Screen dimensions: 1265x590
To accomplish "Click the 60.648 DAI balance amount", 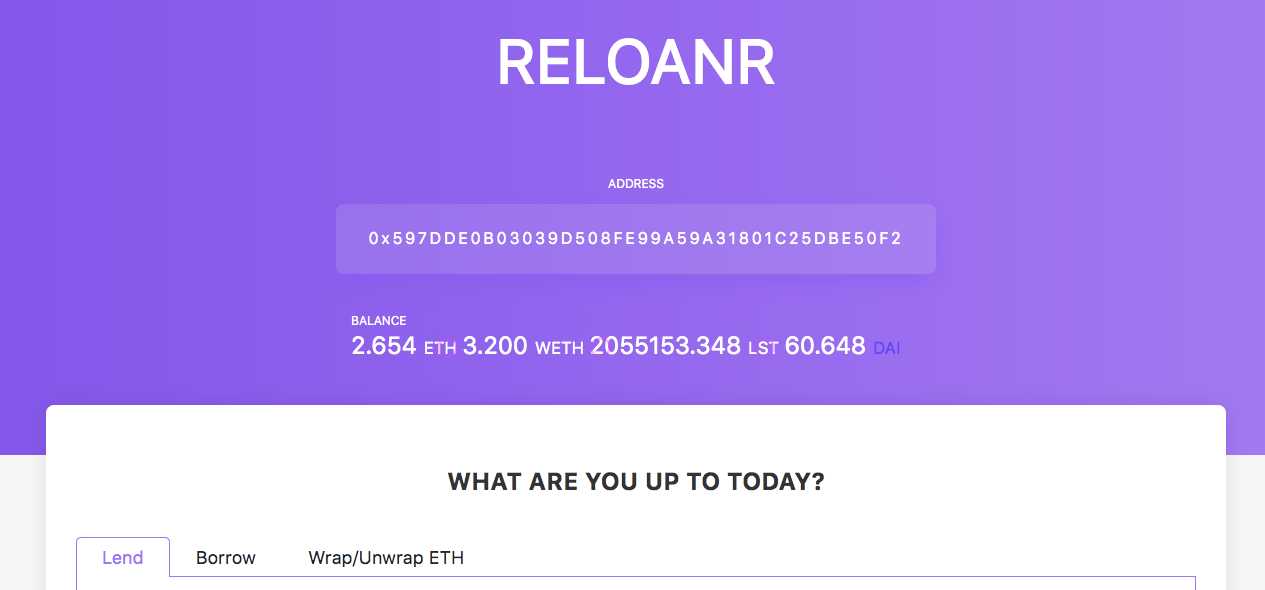I will [825, 346].
